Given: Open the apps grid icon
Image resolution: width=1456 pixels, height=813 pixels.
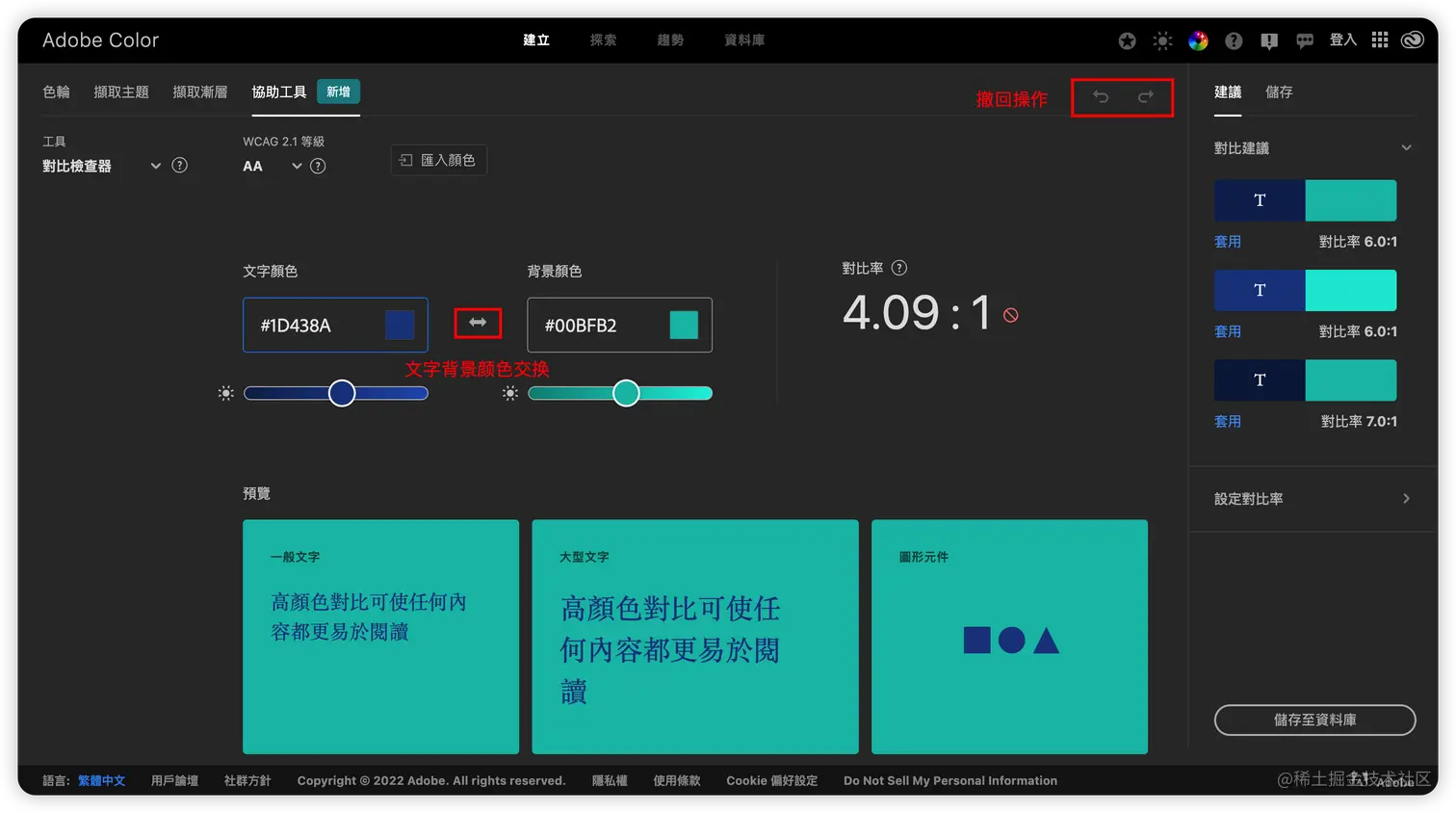Looking at the screenshot, I should coord(1379,40).
